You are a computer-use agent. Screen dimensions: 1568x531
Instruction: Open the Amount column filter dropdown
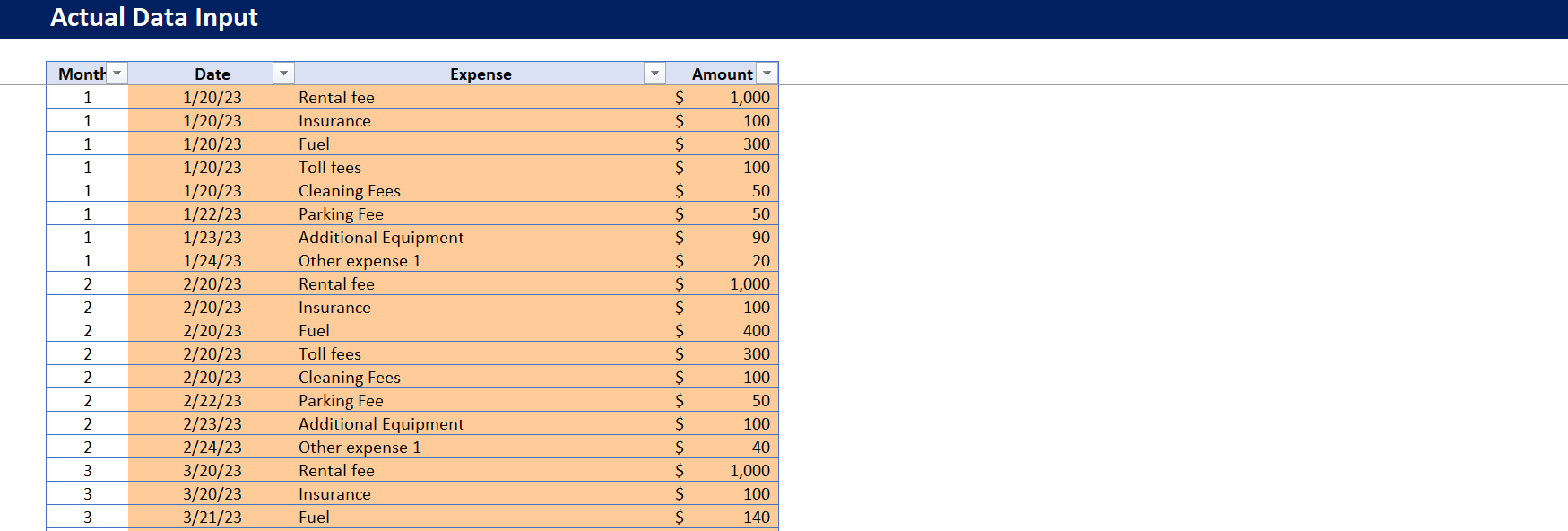(x=767, y=74)
